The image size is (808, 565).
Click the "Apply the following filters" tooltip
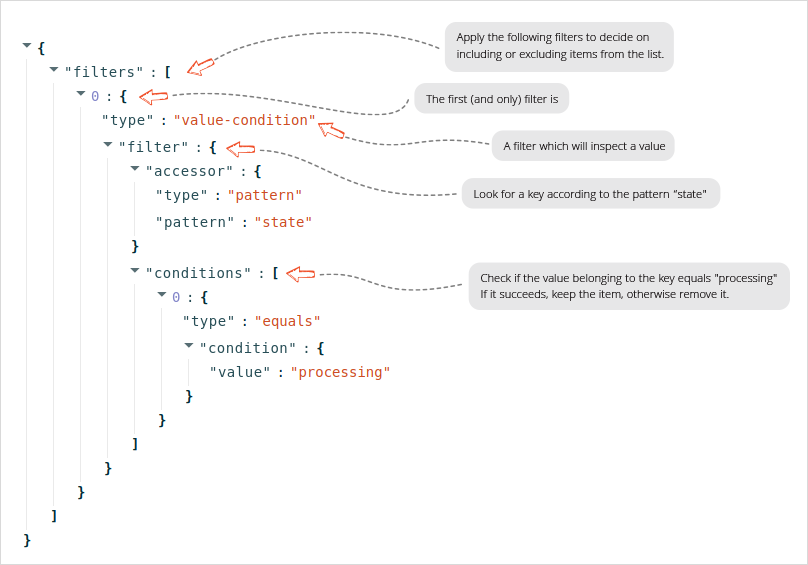(559, 46)
